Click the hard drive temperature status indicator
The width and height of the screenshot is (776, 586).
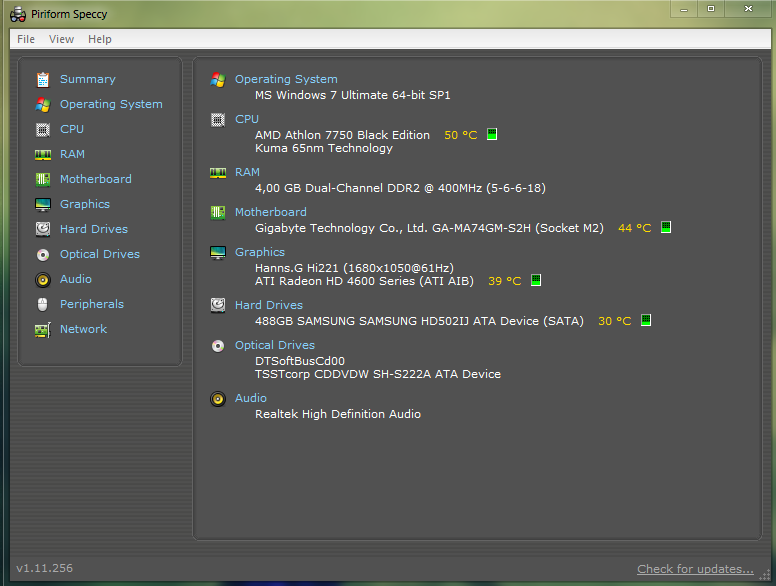646,321
